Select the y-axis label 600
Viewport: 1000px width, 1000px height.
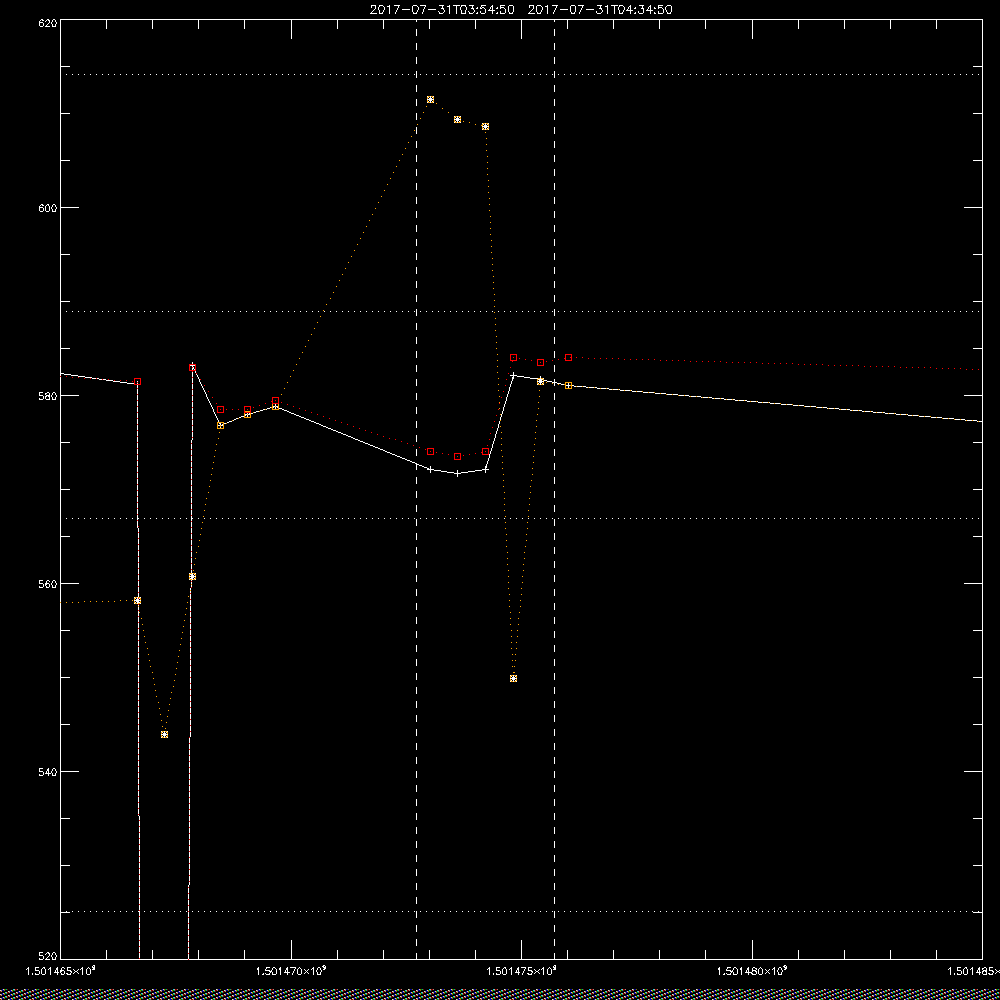(48, 208)
